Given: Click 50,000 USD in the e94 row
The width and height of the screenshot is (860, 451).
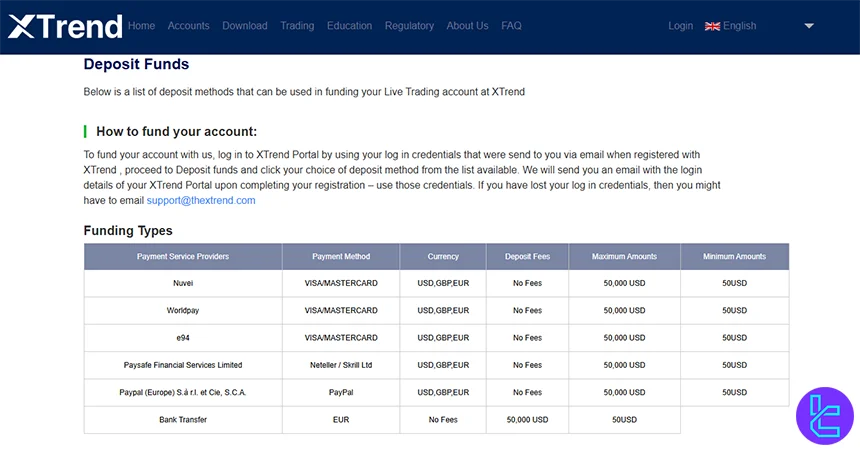Looking at the screenshot, I should (x=624, y=338).
